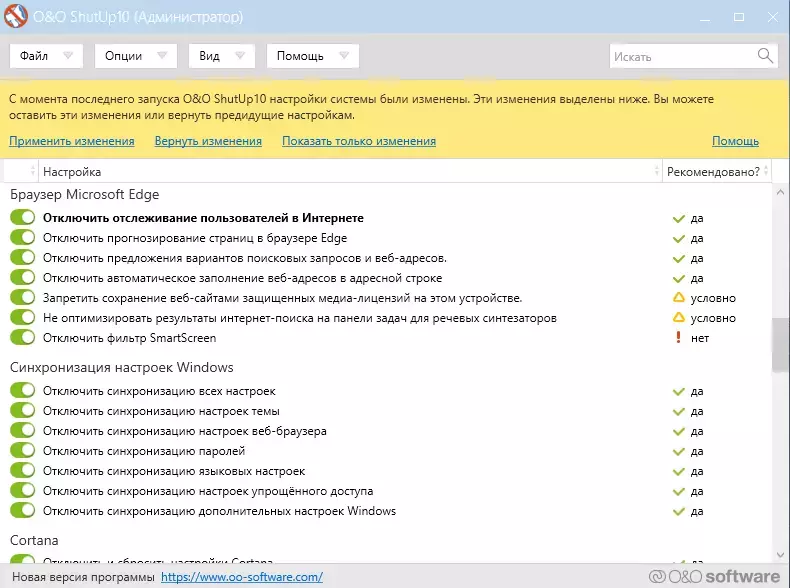The height and width of the screenshot is (588, 790).
Task: Open the Опции dropdown arrow
Action: coord(162,55)
